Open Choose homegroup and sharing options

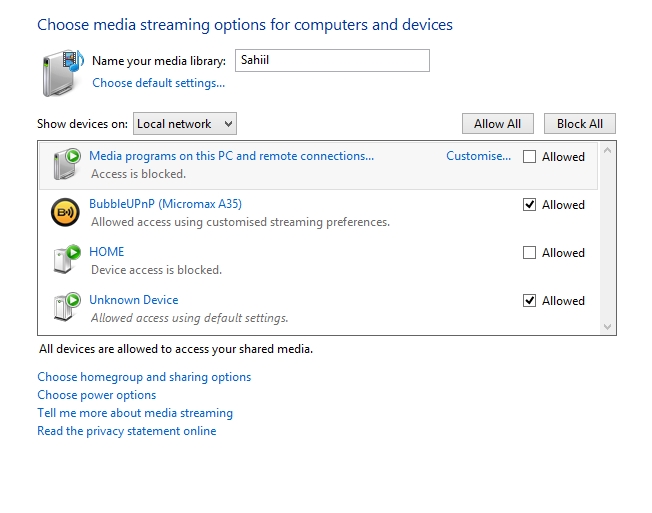tap(144, 377)
